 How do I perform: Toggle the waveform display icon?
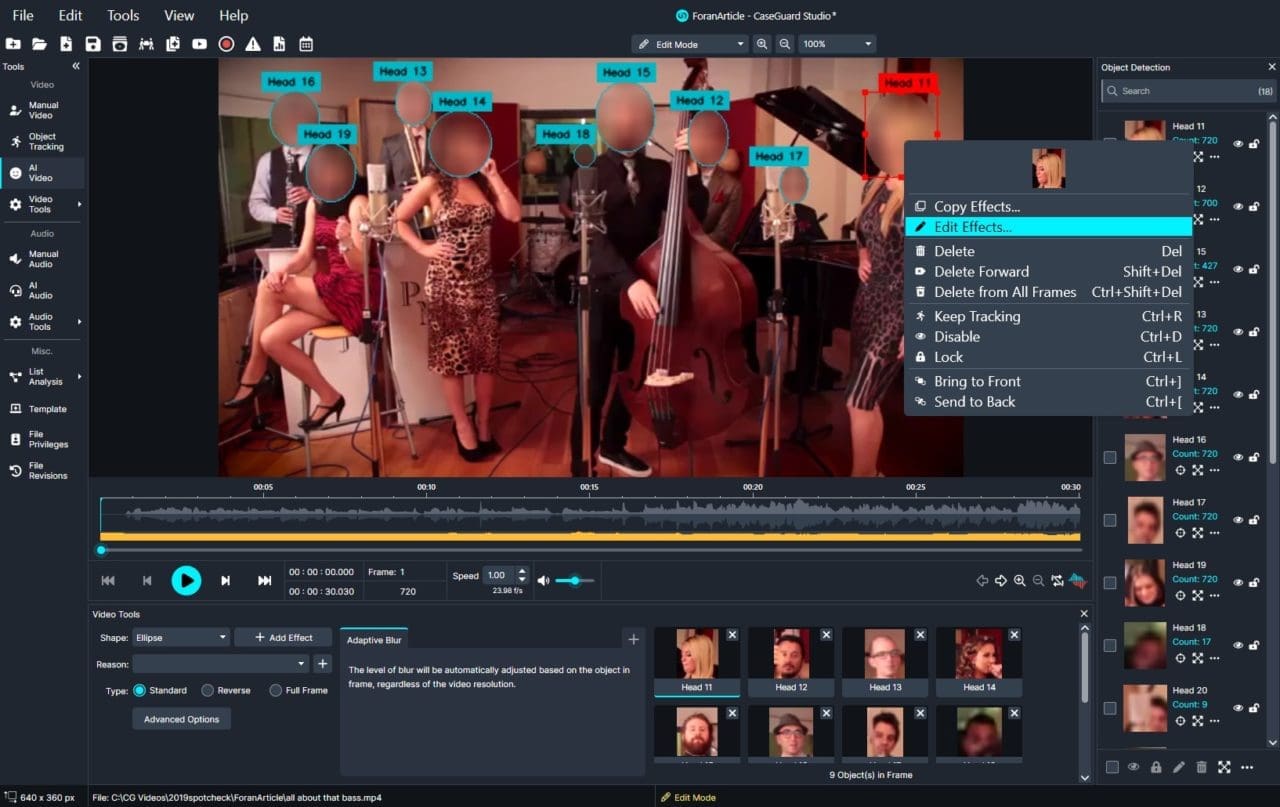[1077, 580]
